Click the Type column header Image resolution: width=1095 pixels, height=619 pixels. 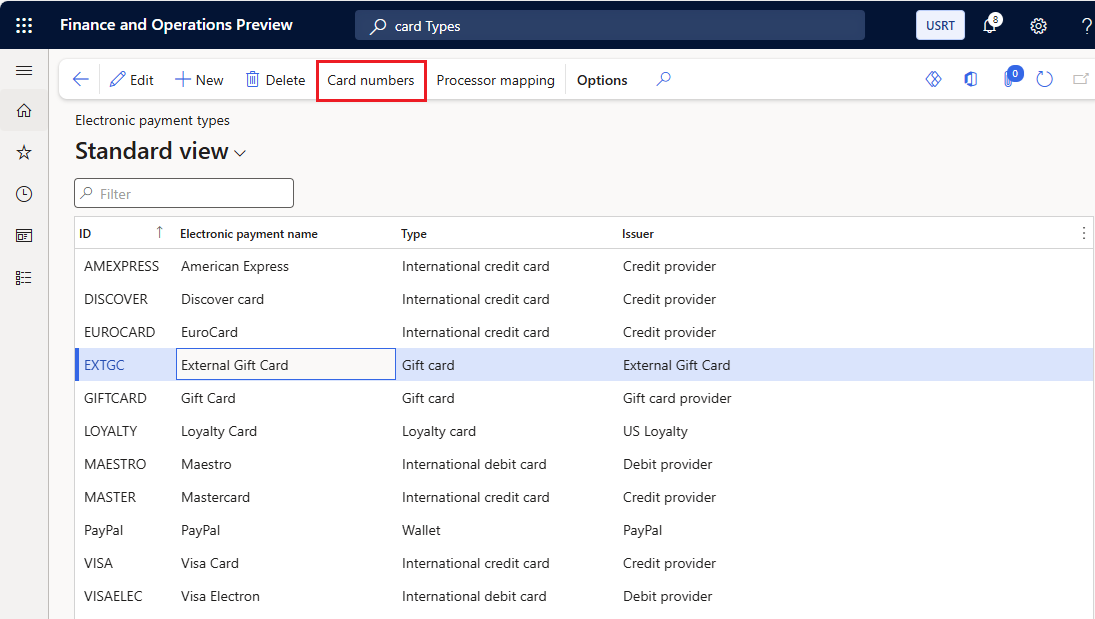point(413,234)
